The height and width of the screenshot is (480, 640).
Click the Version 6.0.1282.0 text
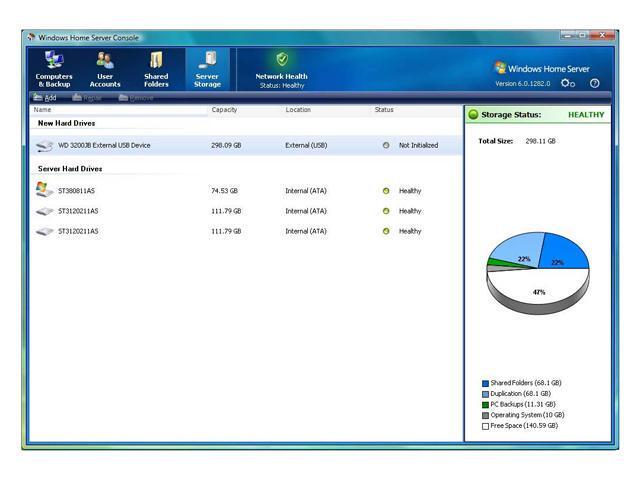pyautogui.click(x=522, y=84)
